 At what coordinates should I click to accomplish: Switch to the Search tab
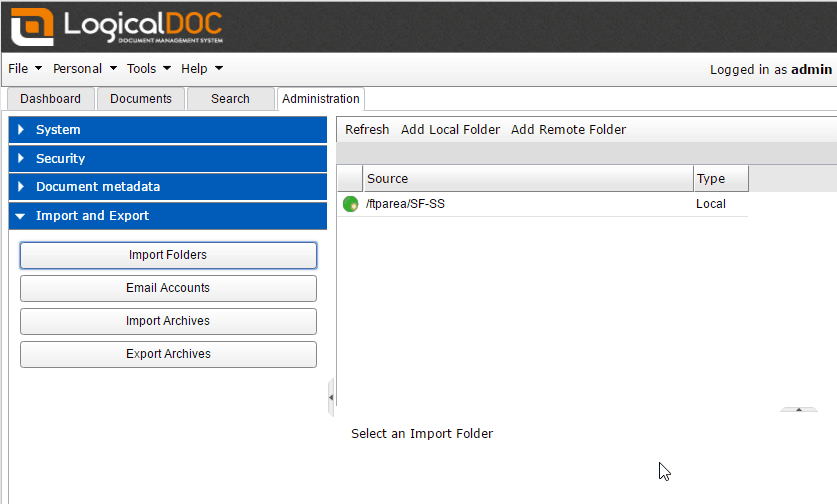(230, 99)
